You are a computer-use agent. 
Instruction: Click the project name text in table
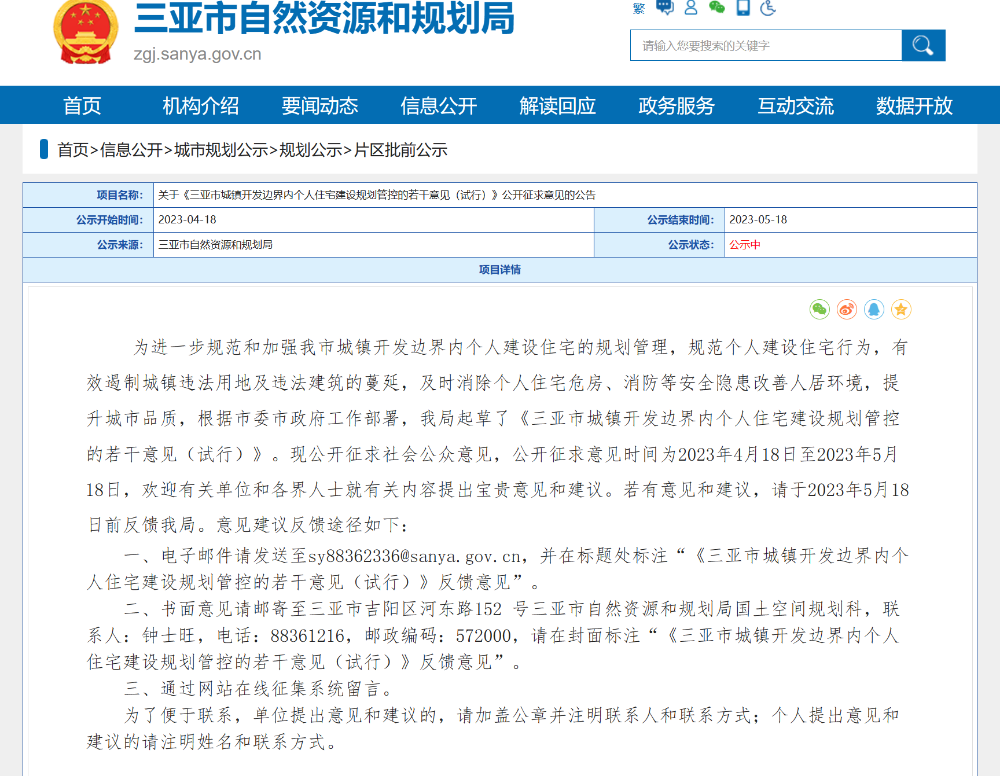[377, 195]
